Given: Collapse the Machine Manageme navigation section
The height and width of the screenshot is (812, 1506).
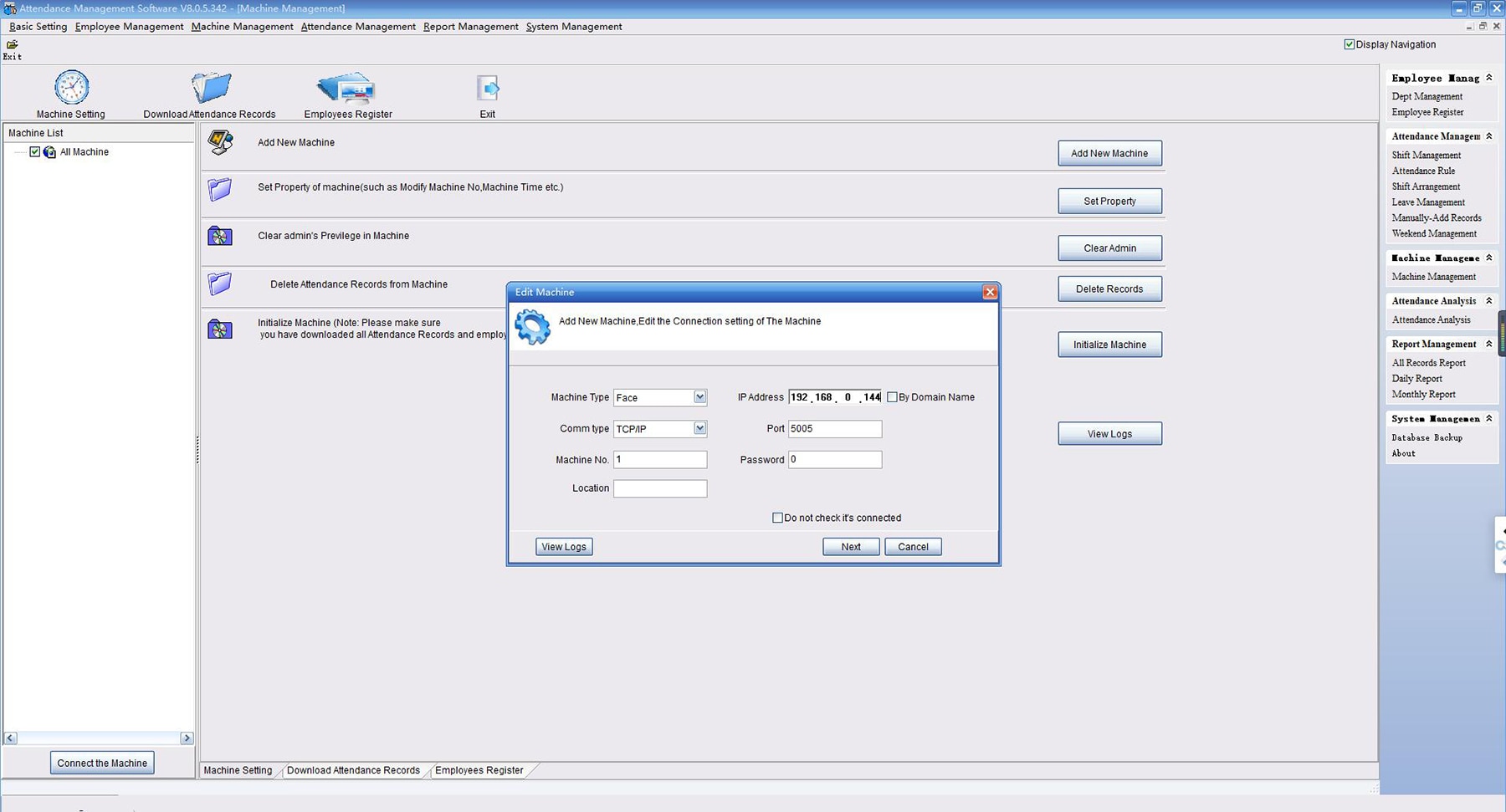Looking at the screenshot, I should 1488,258.
